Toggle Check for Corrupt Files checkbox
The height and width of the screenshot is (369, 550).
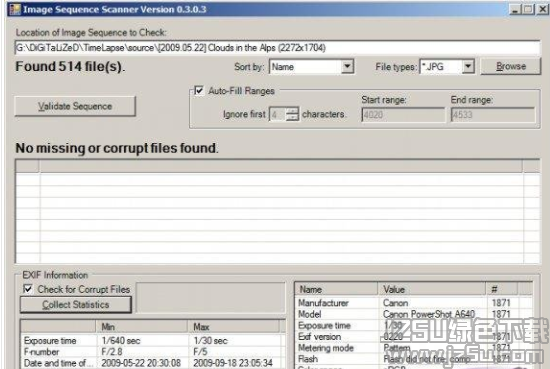click(x=27, y=289)
